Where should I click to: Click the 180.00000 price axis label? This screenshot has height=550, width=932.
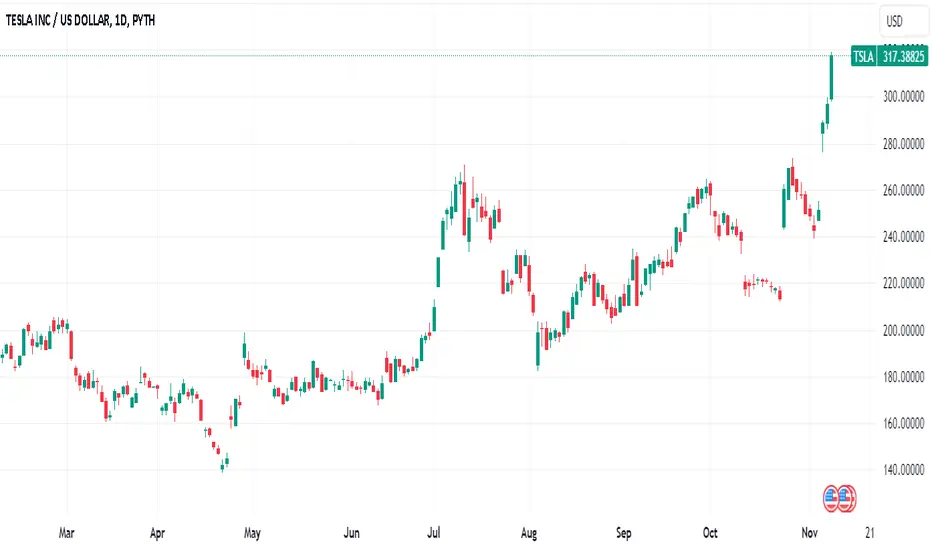(903, 377)
